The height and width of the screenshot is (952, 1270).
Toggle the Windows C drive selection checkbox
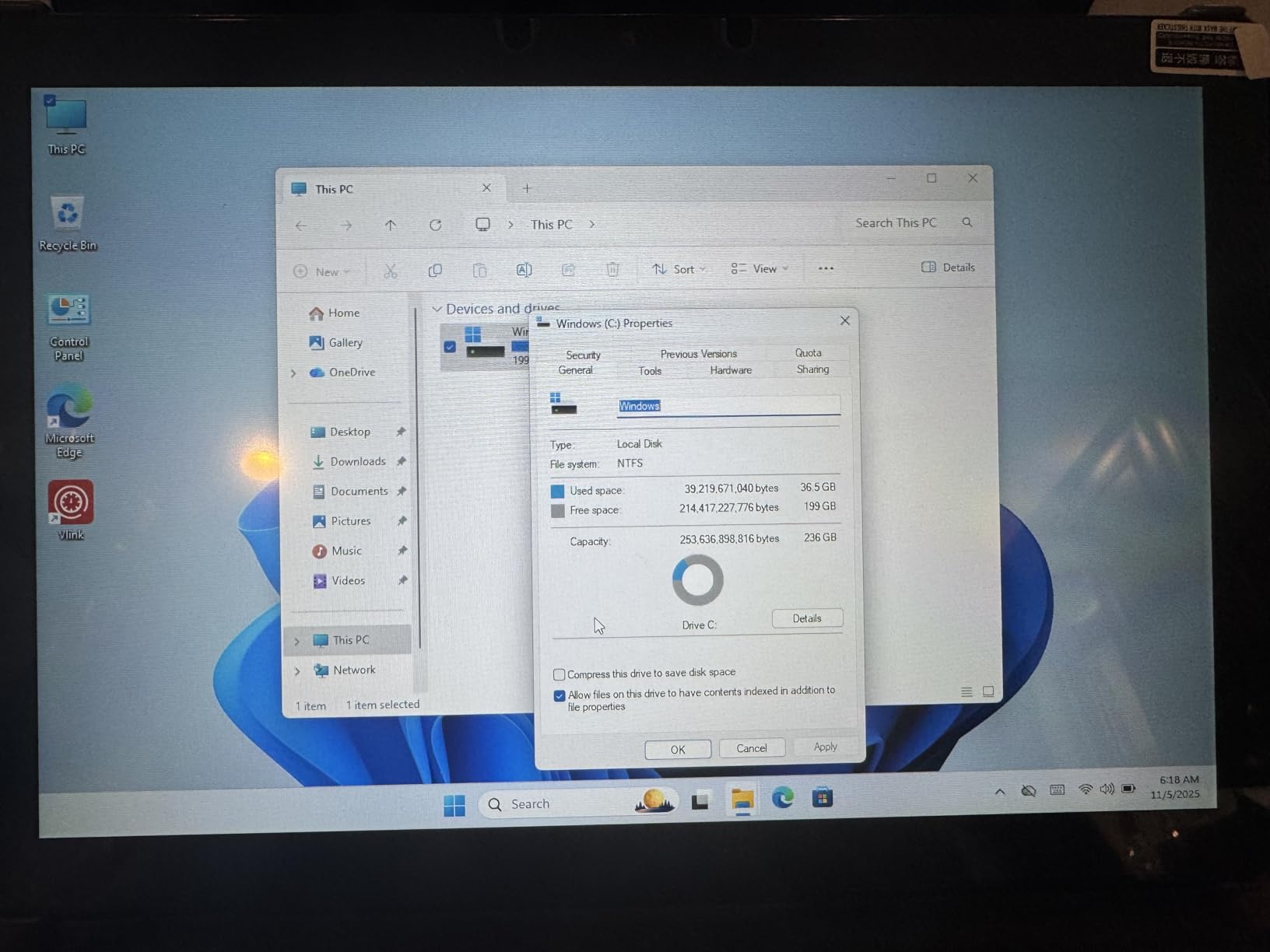point(450,347)
